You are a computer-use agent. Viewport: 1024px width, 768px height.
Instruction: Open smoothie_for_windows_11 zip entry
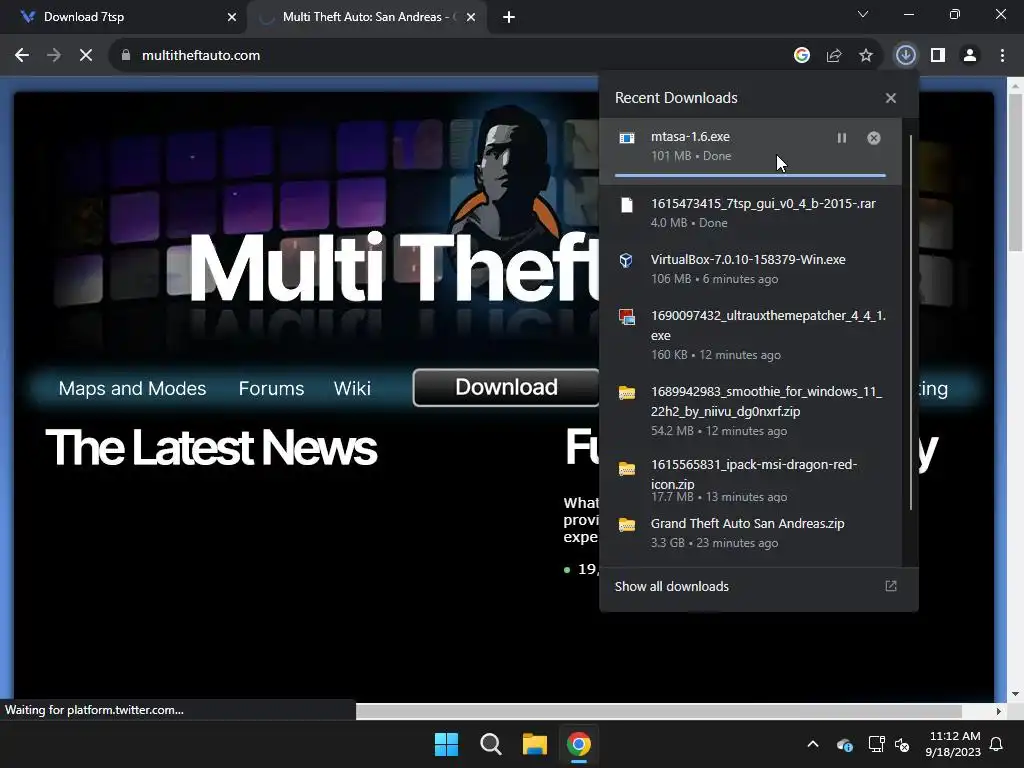[x=750, y=410]
